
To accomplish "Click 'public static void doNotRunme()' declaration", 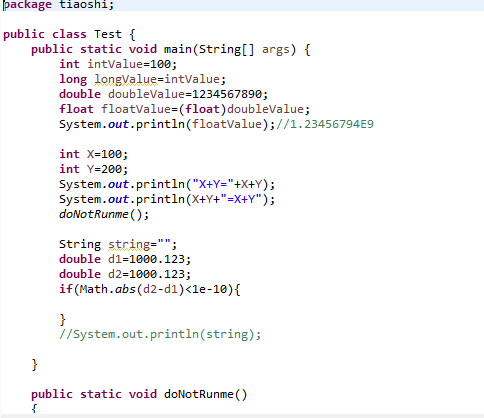I will [x=139, y=394].
